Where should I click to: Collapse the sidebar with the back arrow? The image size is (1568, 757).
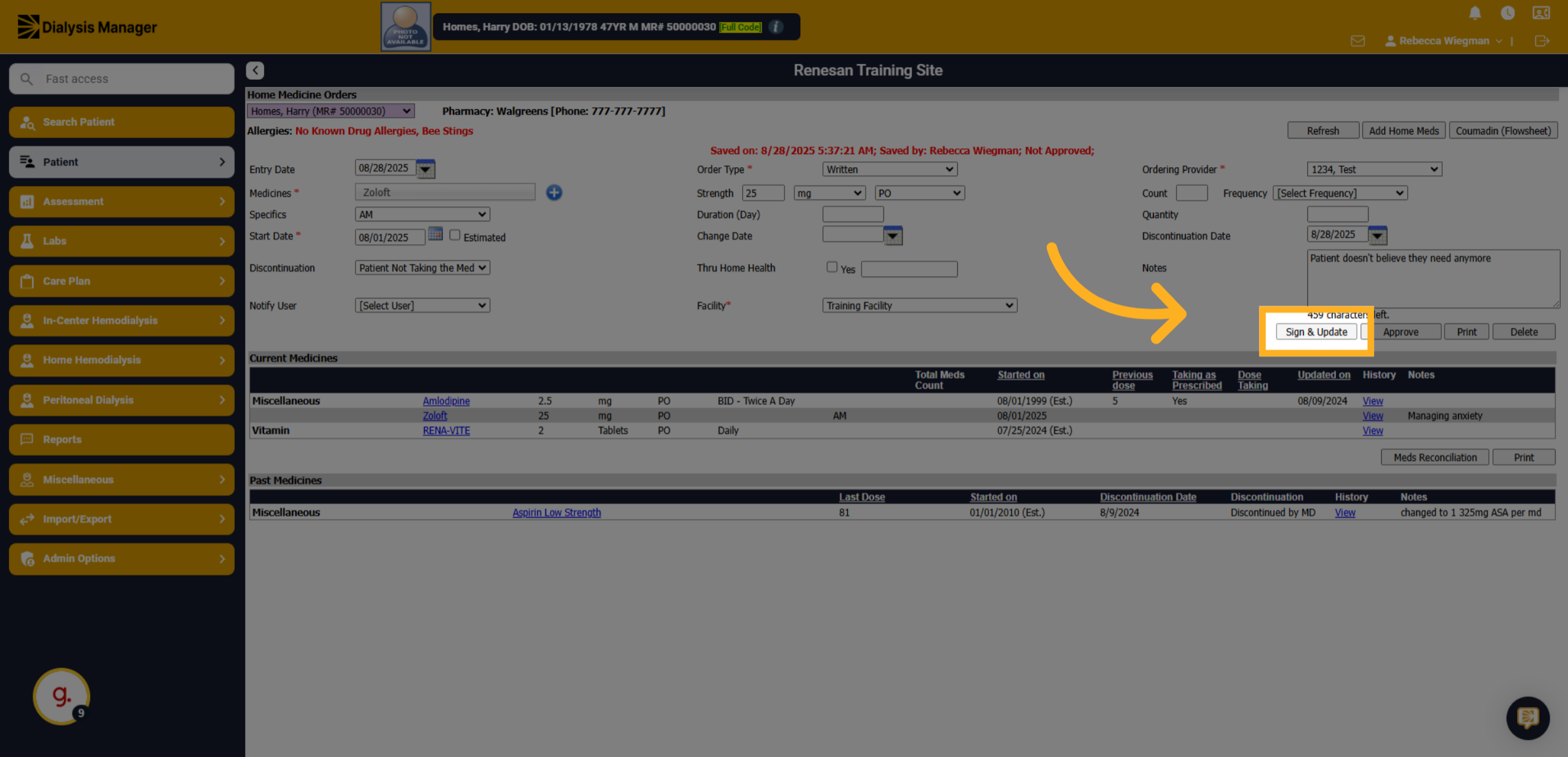tap(255, 70)
